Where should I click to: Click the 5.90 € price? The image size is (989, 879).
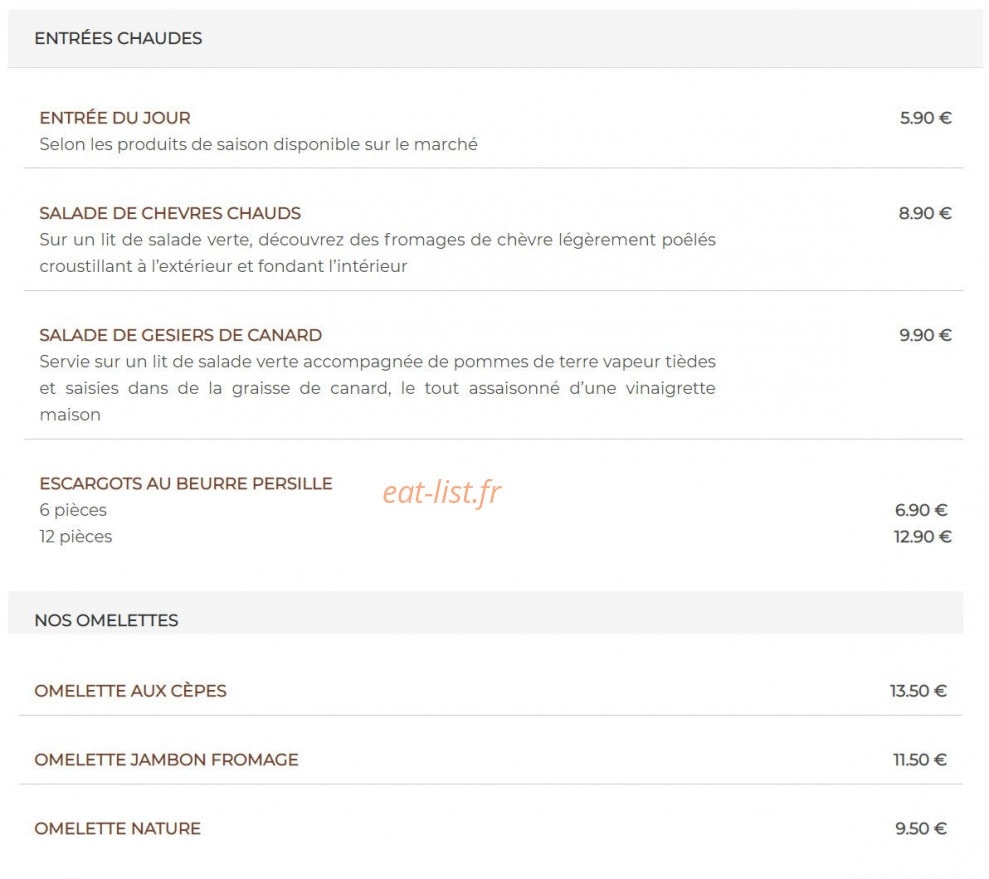click(x=925, y=118)
